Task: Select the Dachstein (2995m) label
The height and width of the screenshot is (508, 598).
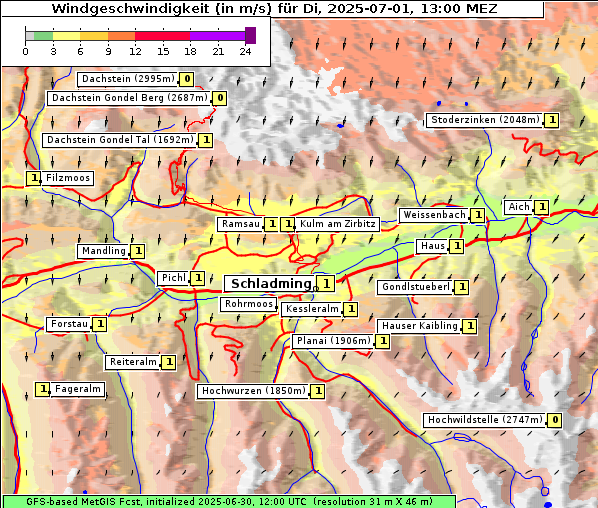Action: pos(128,79)
